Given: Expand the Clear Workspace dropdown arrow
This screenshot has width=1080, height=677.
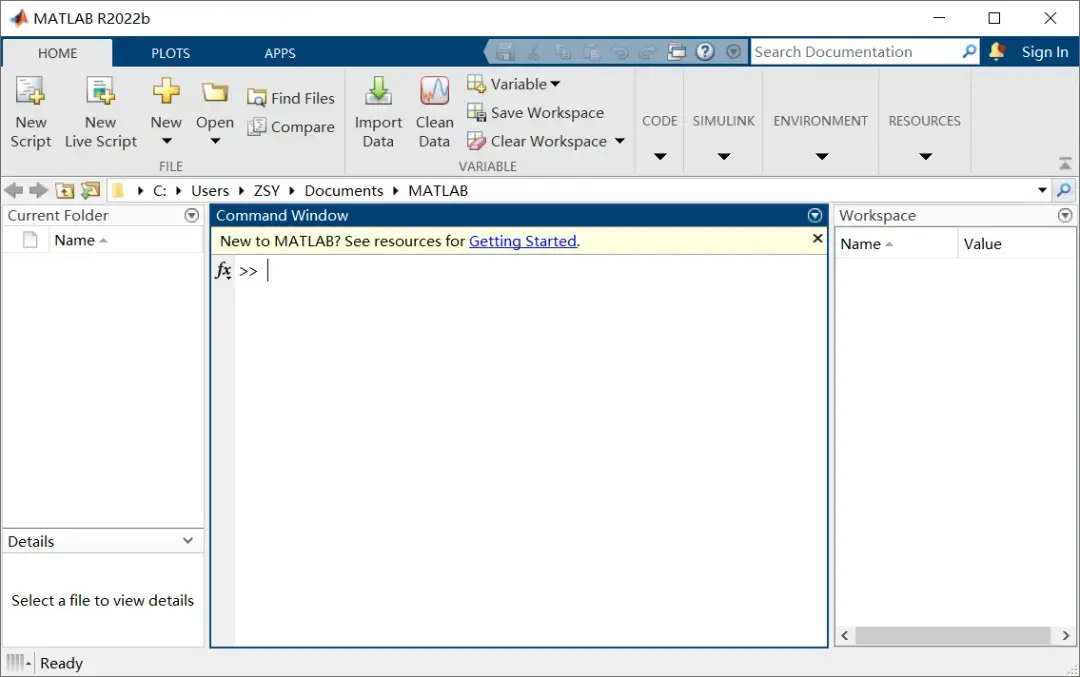Looking at the screenshot, I should 620,141.
